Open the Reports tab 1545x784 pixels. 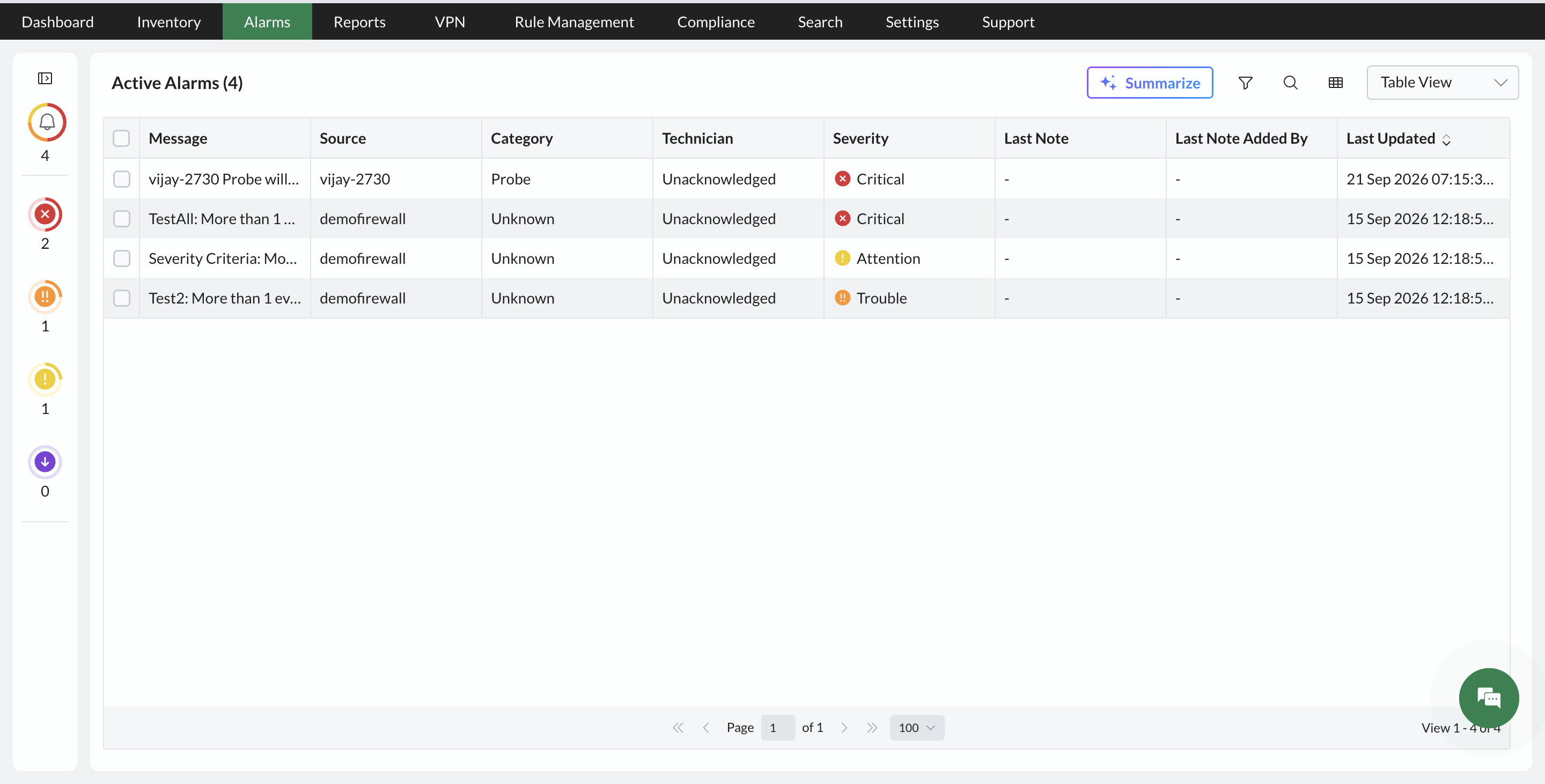click(359, 21)
